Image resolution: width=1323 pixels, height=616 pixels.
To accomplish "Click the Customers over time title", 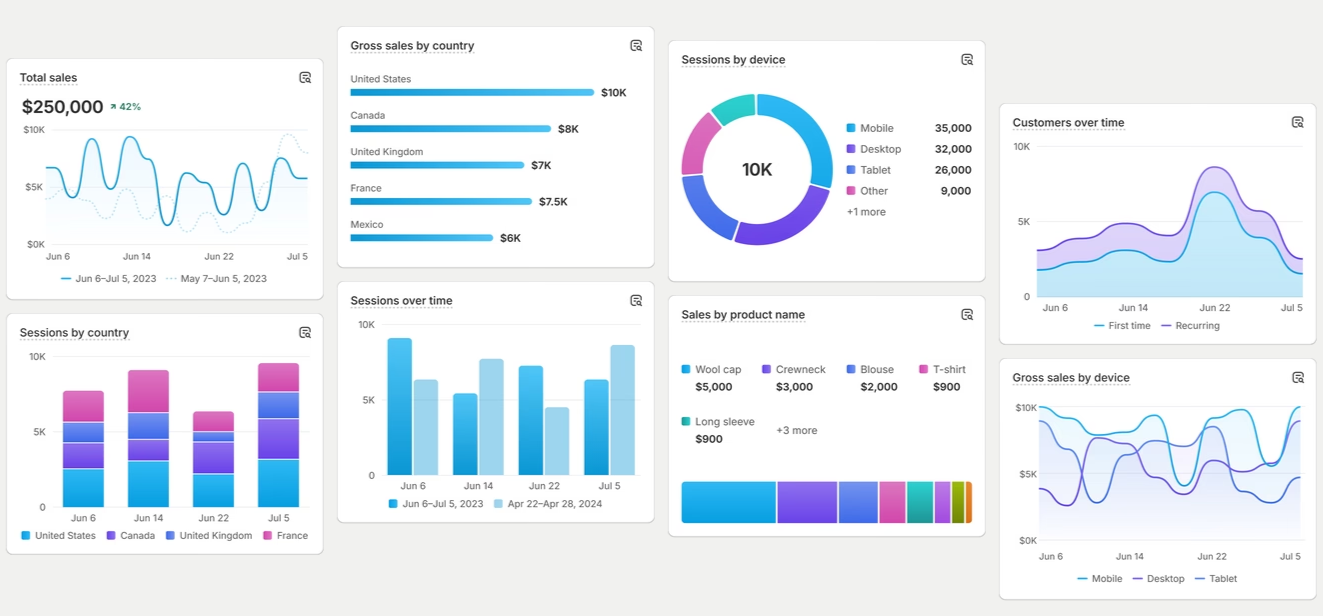I will pyautogui.click(x=1068, y=123).
